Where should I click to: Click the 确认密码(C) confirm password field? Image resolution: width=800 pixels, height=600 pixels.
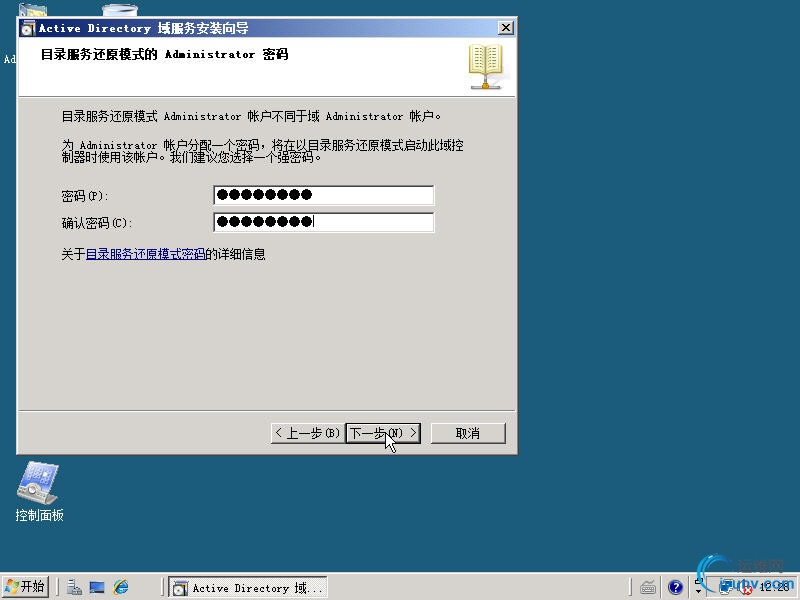[x=323, y=222]
